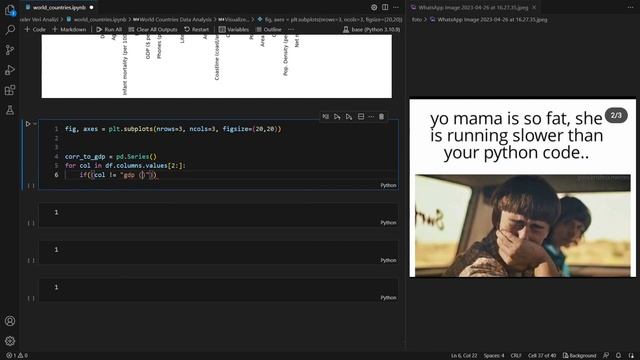The height and width of the screenshot is (360, 640).
Task: Open notifications bell in the status bar
Action: (x=619, y=356)
